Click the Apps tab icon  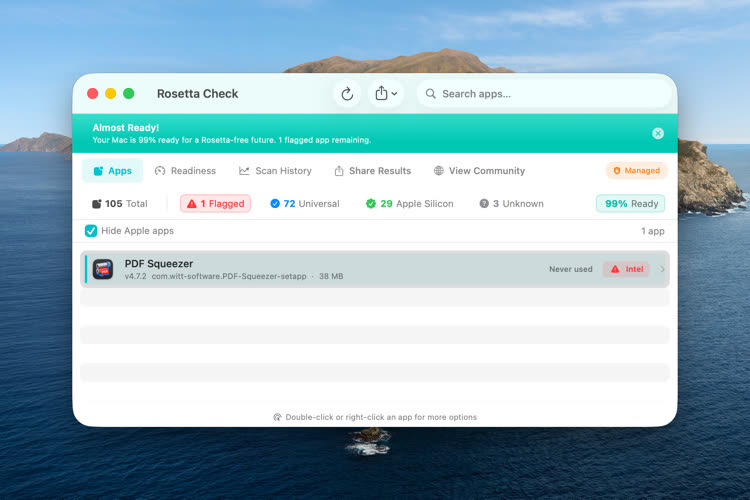tap(98, 171)
